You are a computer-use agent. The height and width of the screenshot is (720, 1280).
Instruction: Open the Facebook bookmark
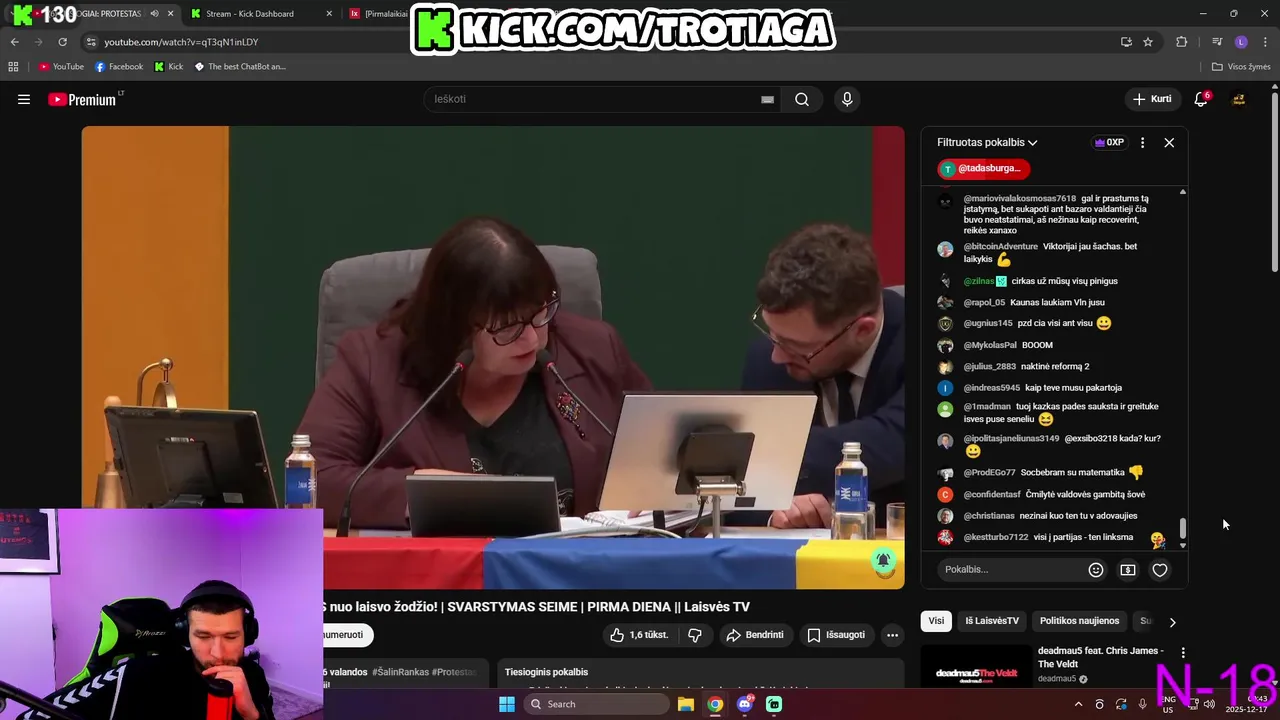118,67
